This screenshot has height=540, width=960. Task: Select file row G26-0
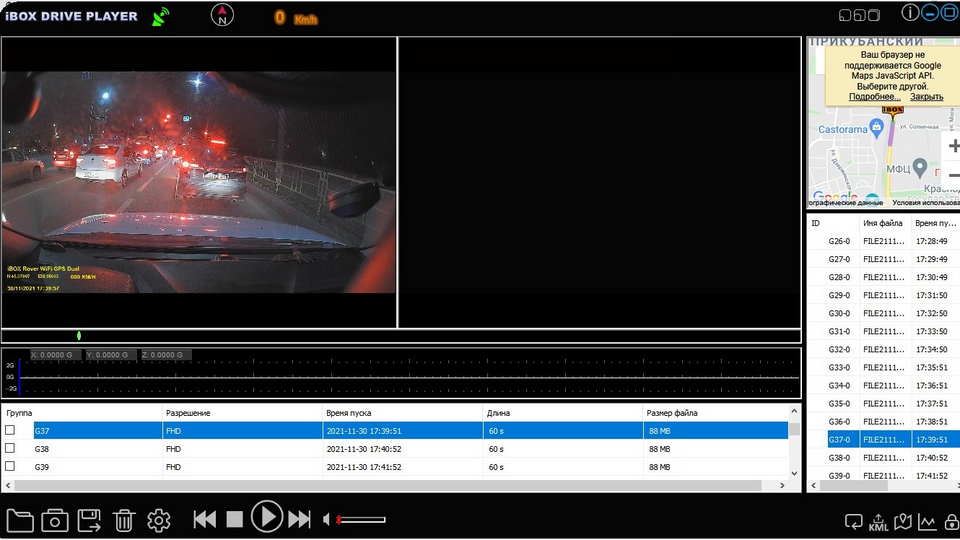883,241
